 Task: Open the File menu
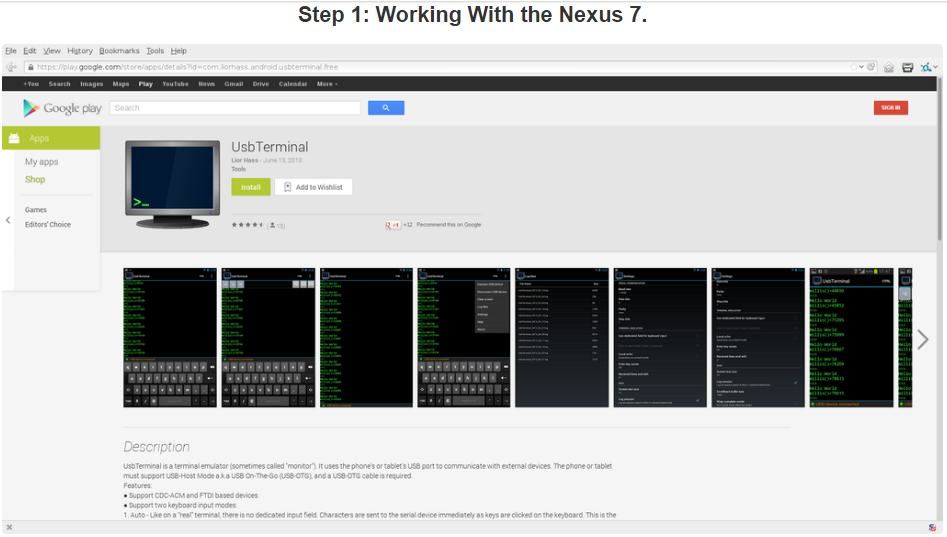coord(11,51)
